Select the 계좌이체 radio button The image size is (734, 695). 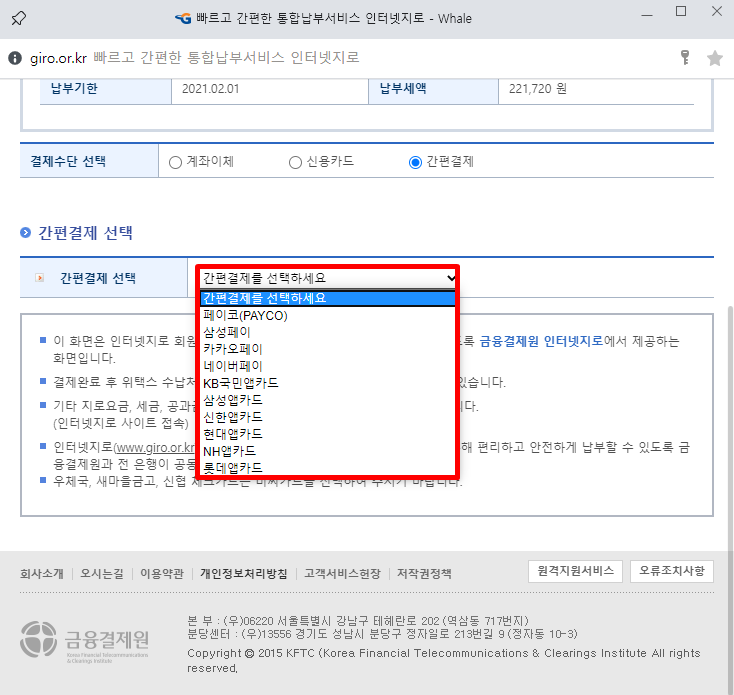tap(175, 162)
